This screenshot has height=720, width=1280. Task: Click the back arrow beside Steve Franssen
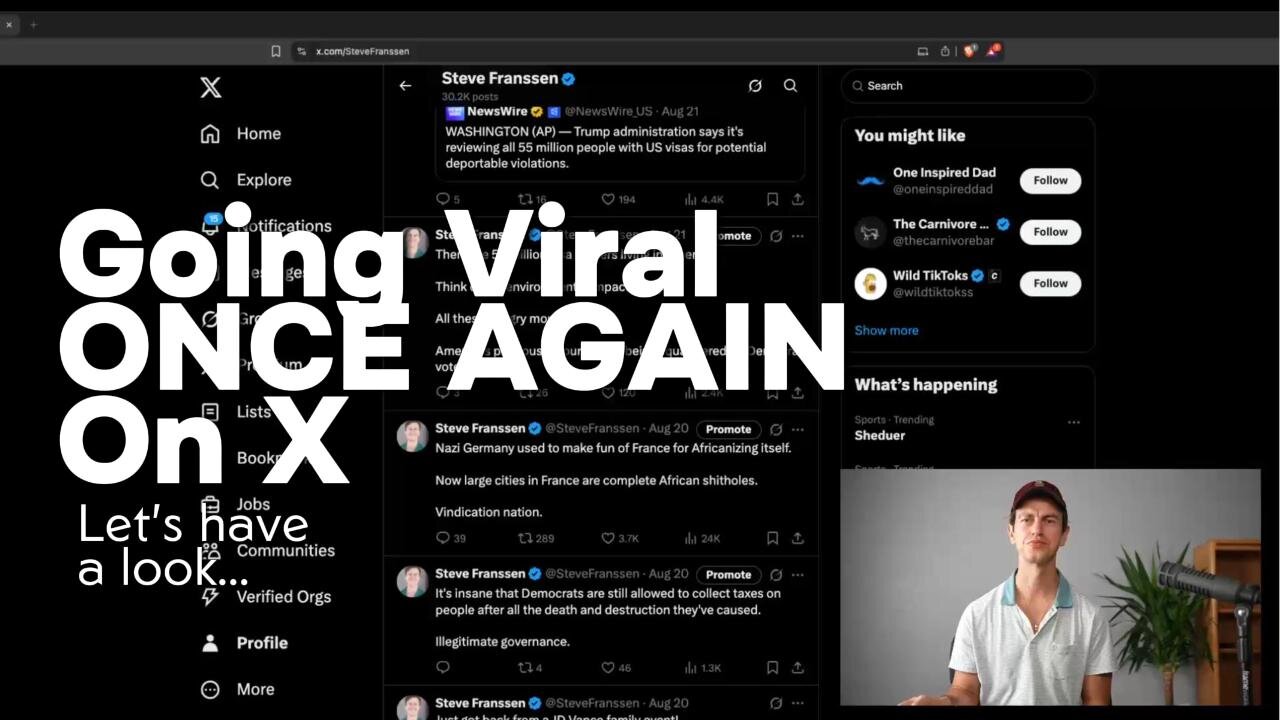pyautogui.click(x=405, y=86)
